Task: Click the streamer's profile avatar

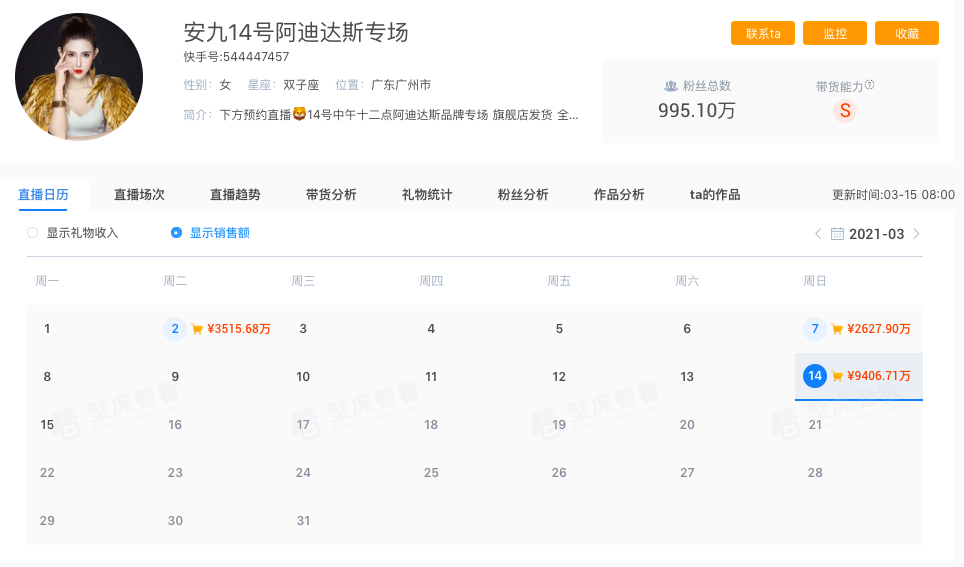Action: (79, 77)
